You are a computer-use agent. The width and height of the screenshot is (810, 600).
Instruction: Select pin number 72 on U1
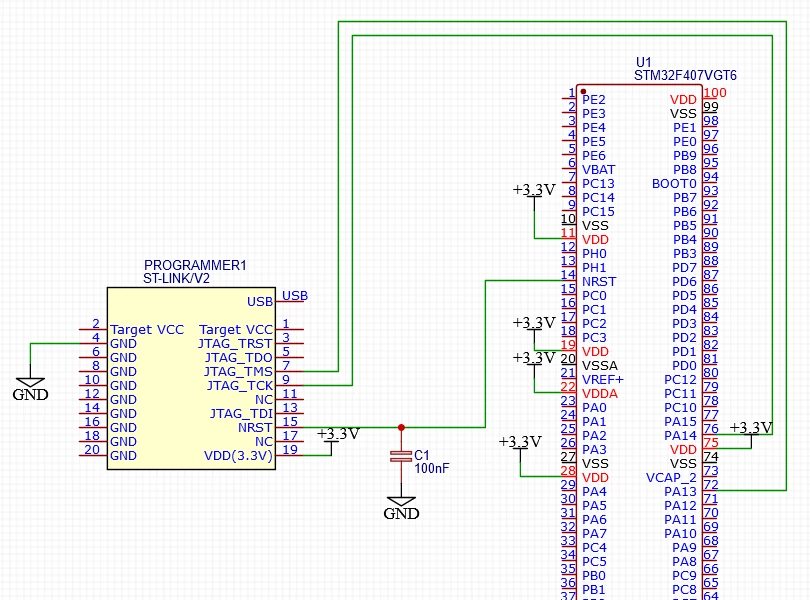pos(711,485)
